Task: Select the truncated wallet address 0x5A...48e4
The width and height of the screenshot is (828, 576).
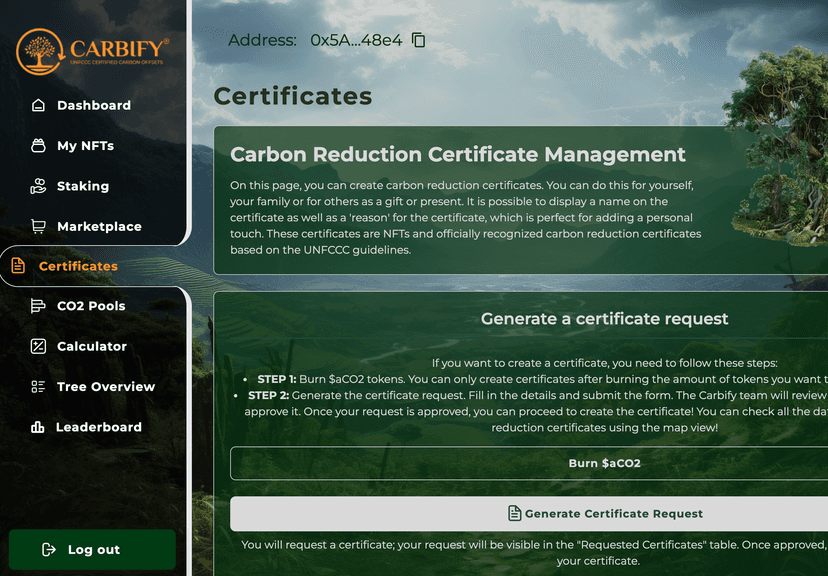Action: [x=357, y=39]
